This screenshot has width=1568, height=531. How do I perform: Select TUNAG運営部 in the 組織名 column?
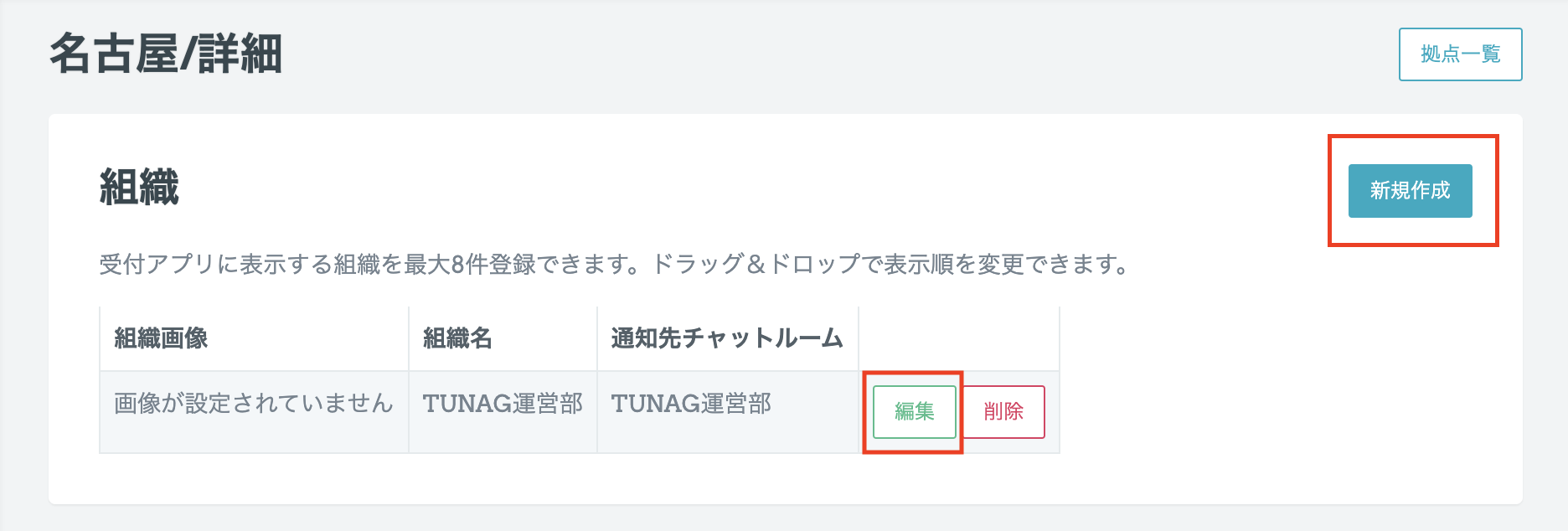tap(503, 404)
